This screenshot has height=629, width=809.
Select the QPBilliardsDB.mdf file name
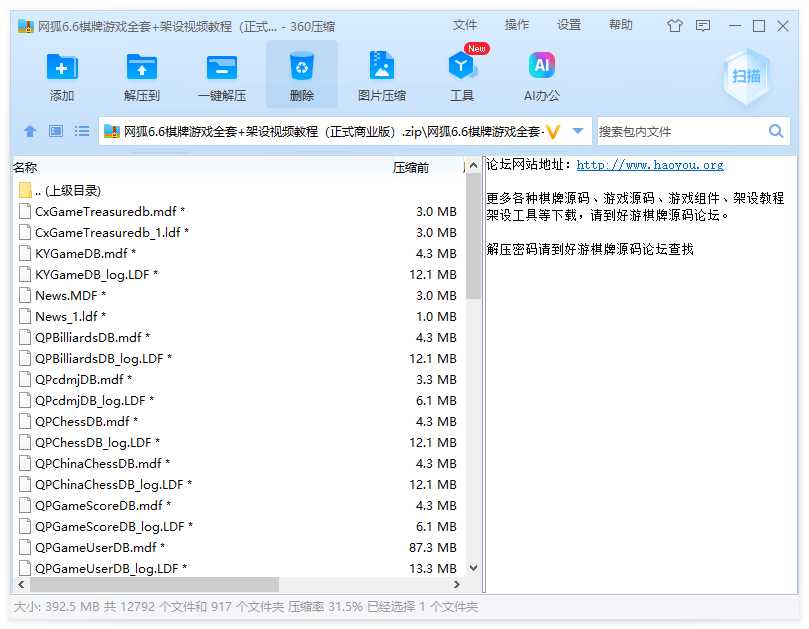point(92,337)
